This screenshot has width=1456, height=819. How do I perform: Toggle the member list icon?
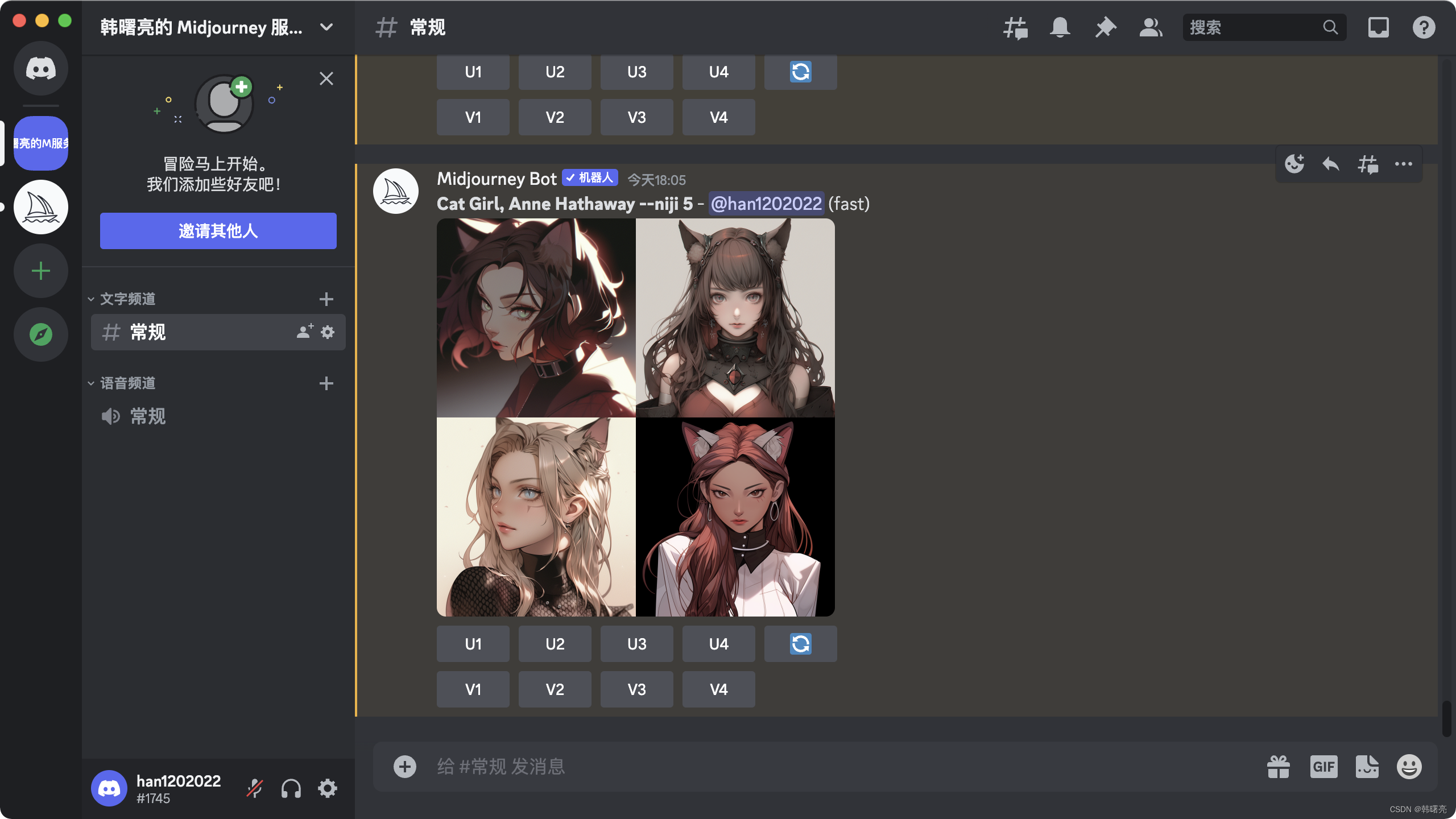1151,27
